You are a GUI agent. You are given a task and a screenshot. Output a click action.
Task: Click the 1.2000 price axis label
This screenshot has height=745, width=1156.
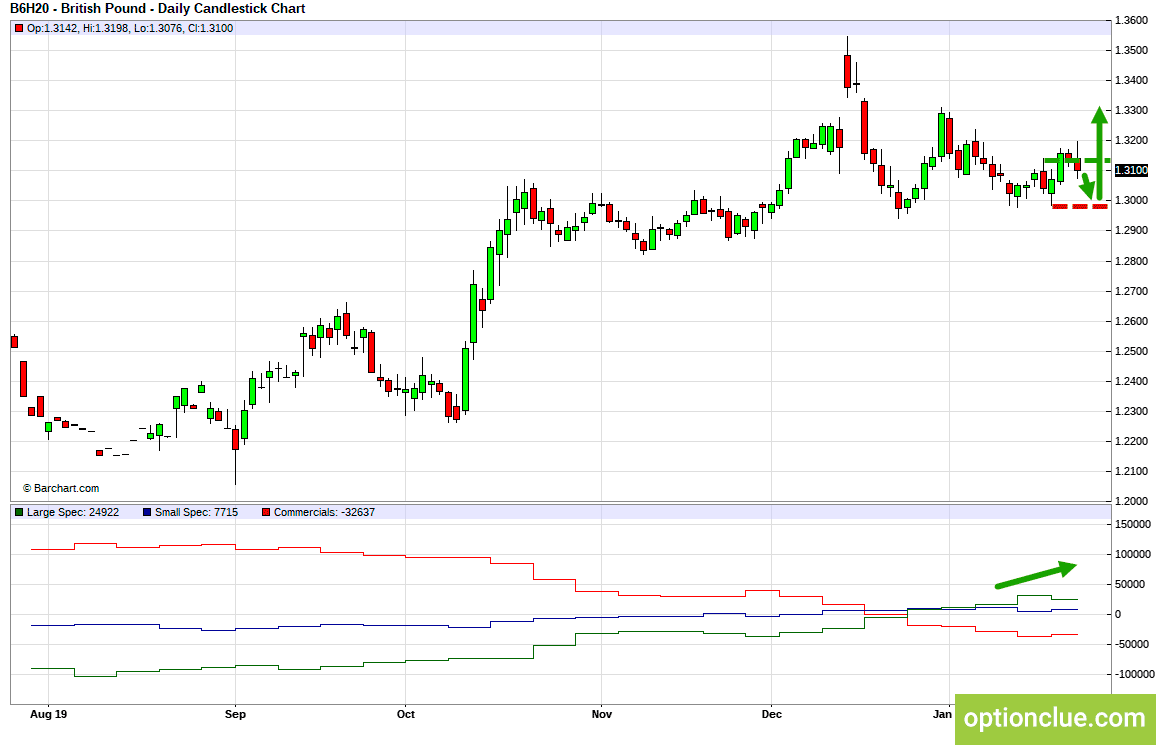[x=1132, y=501]
